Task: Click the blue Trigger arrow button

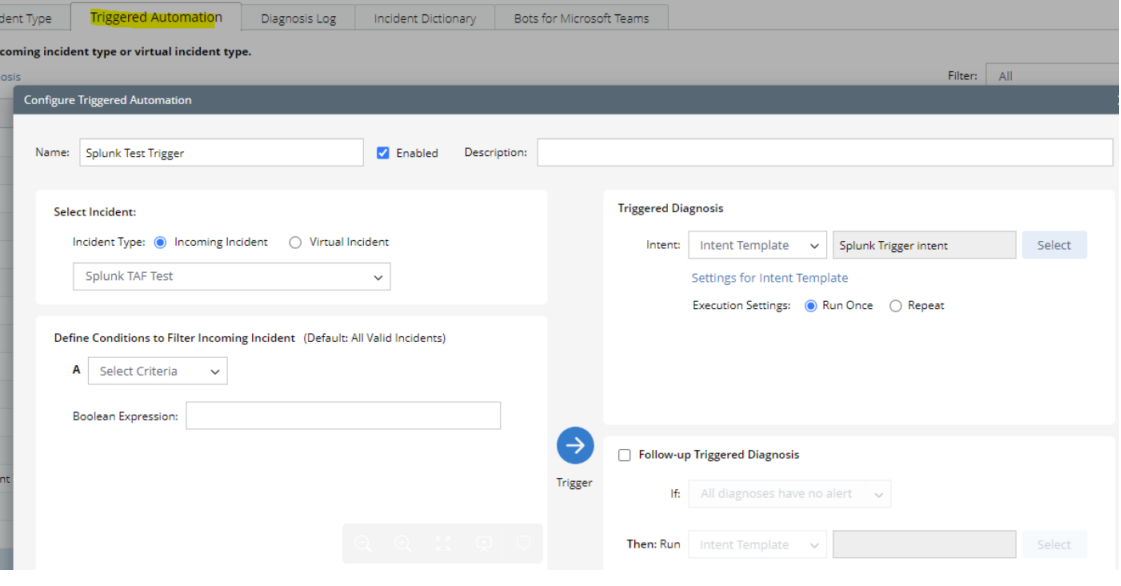Action: tap(575, 446)
